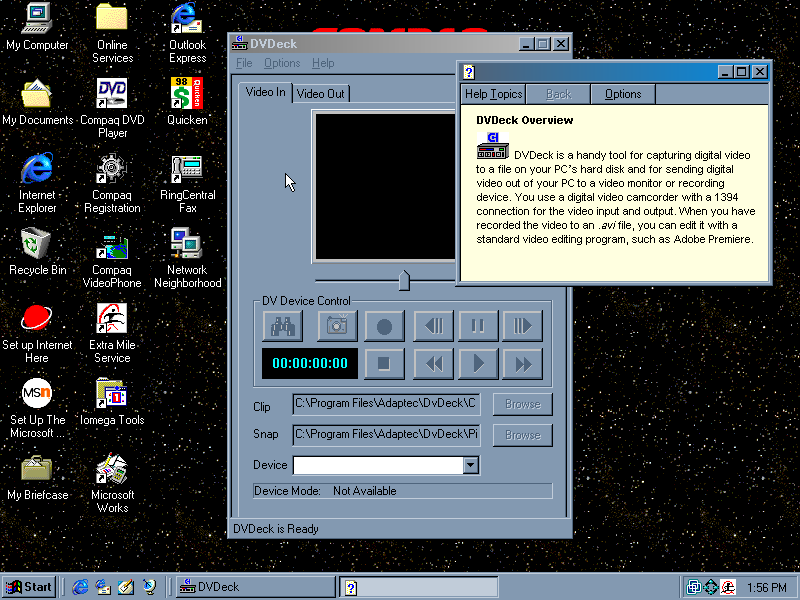
Task: Select the Quicken 98 desktop icon
Action: click(187, 102)
